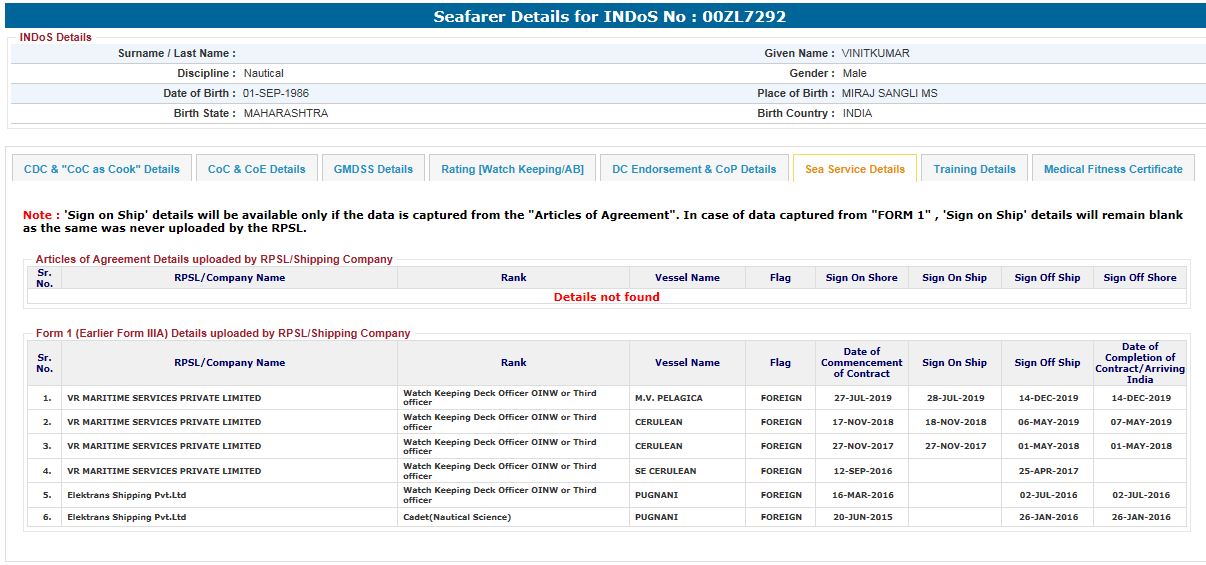Image resolution: width=1206 pixels, height=565 pixels.
Task: Go to DC Endorsement & CoP Details tab
Action: click(694, 169)
